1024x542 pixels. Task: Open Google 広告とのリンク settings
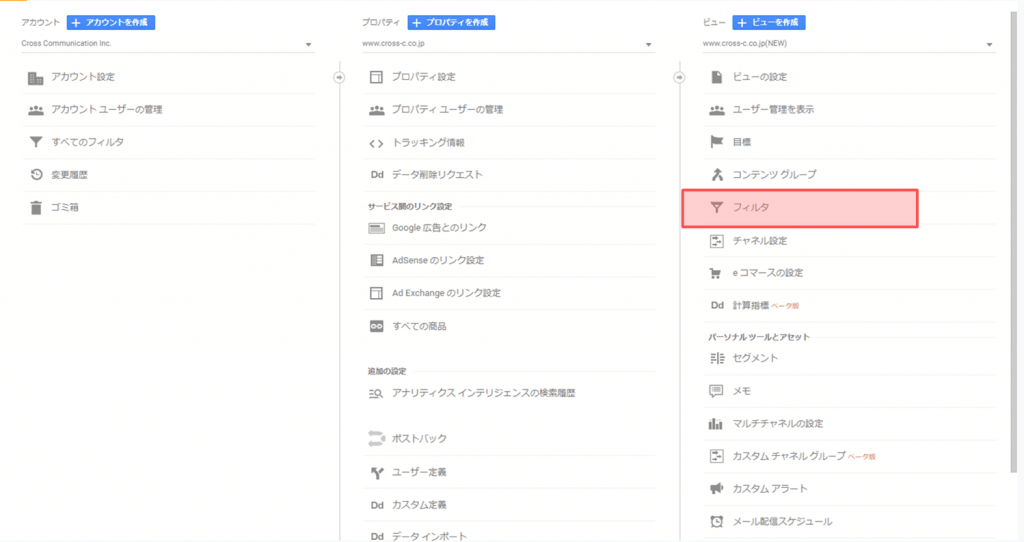tap(439, 228)
